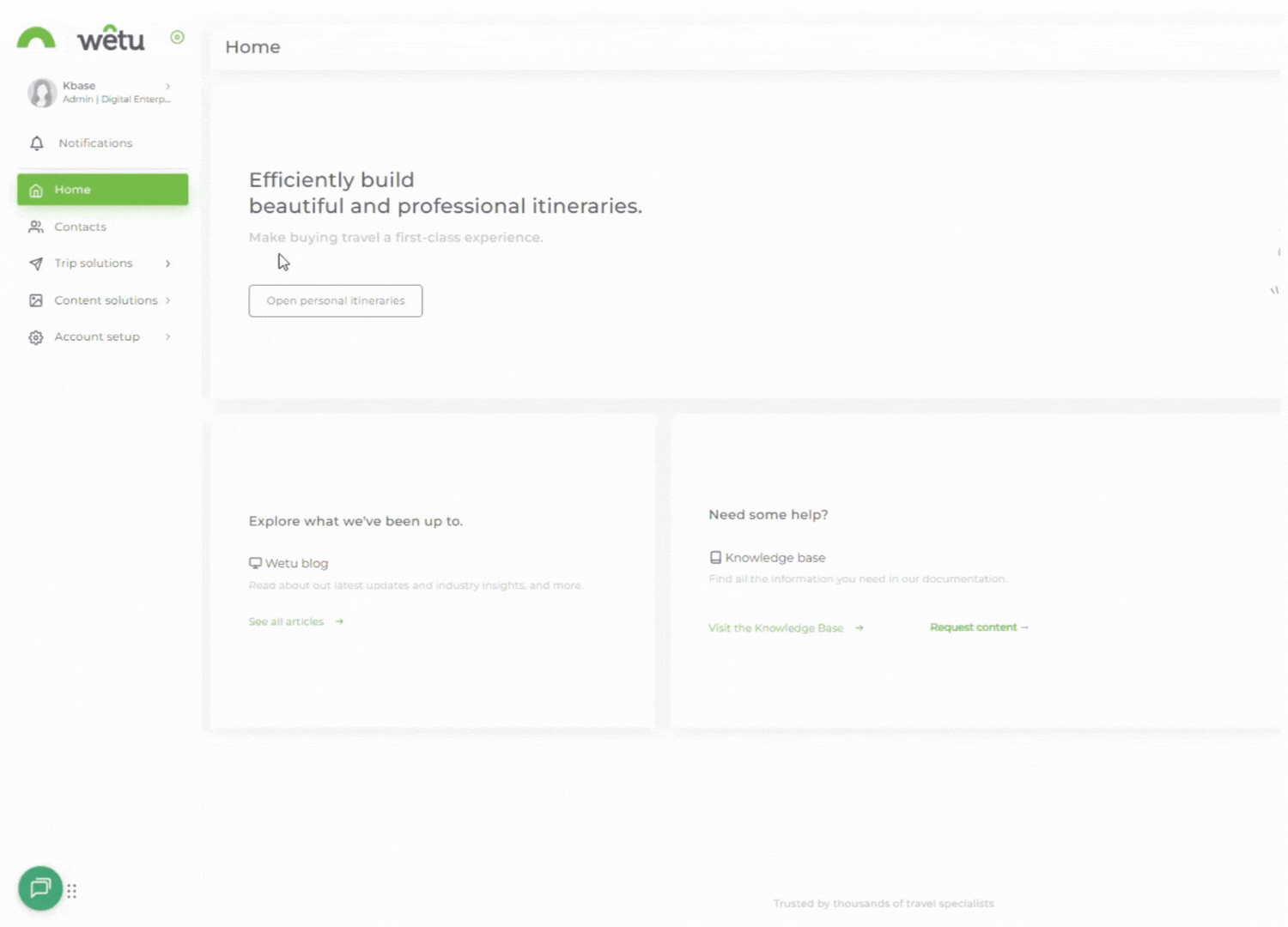
Task: Expand the Trip solutions submenu arrow
Action: point(168,264)
